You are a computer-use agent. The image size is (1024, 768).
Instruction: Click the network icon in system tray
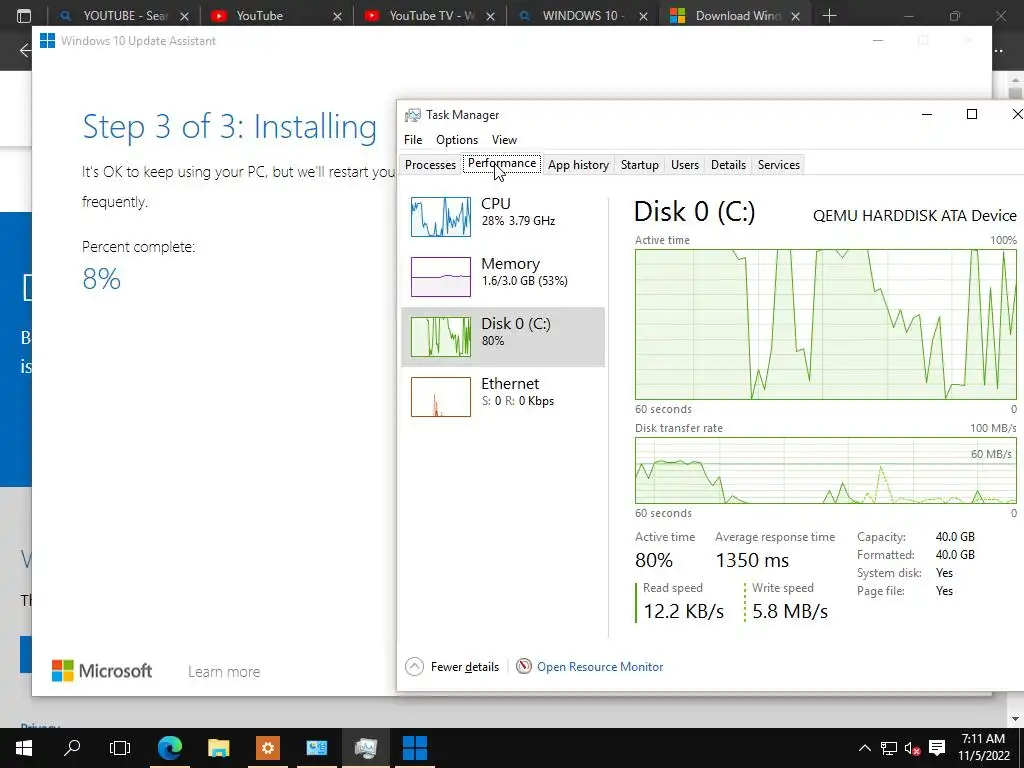tap(888, 748)
